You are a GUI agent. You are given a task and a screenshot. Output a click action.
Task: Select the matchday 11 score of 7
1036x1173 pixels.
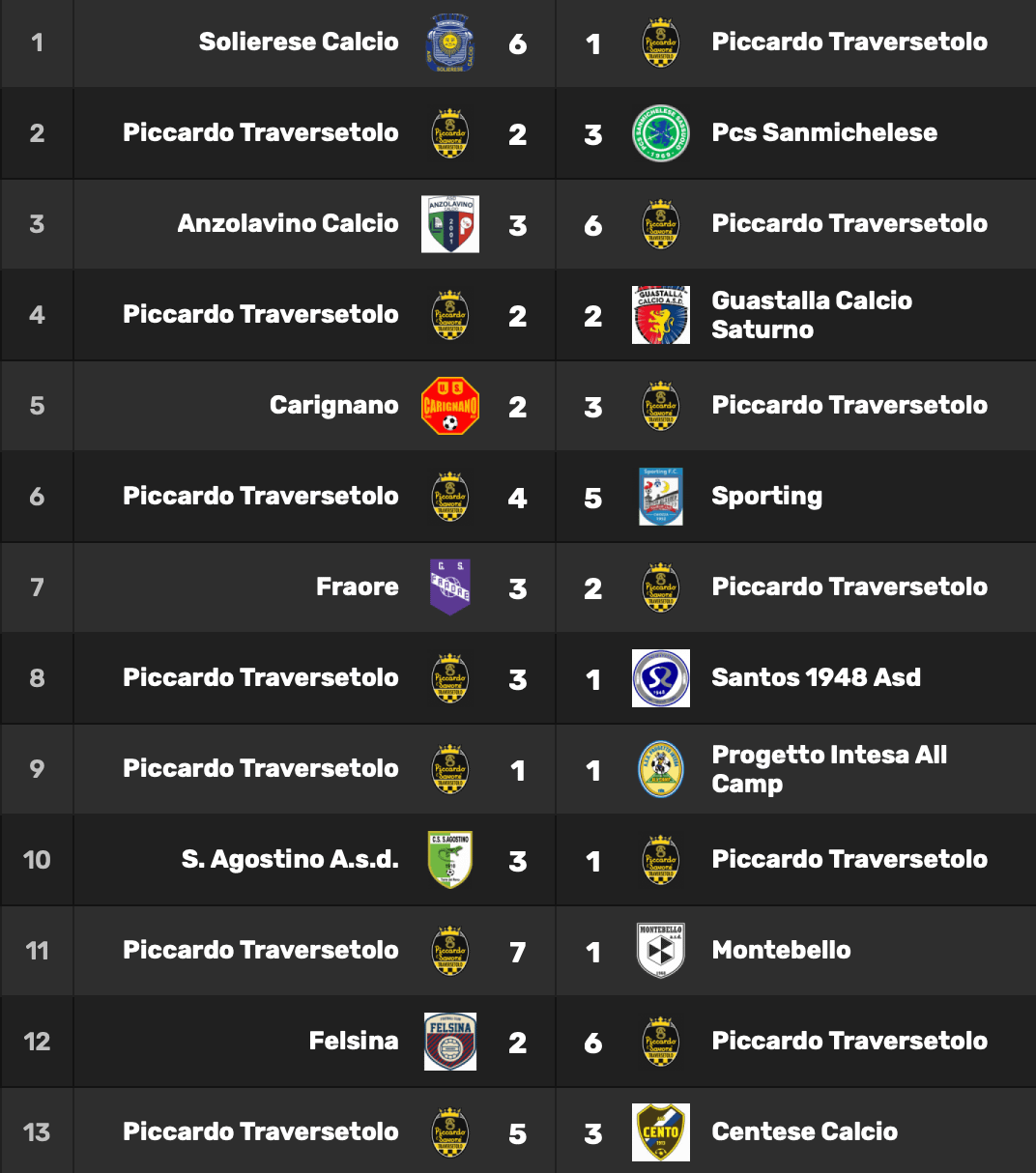pos(518,952)
